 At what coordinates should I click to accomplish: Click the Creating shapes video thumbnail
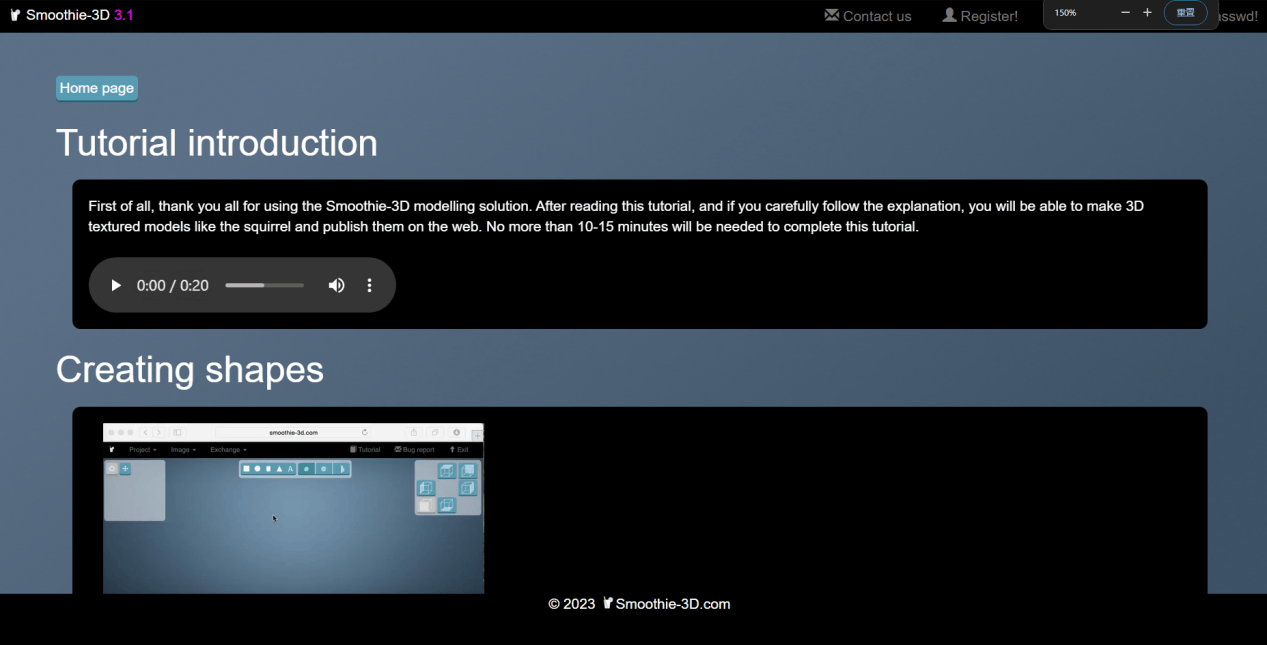click(x=293, y=508)
